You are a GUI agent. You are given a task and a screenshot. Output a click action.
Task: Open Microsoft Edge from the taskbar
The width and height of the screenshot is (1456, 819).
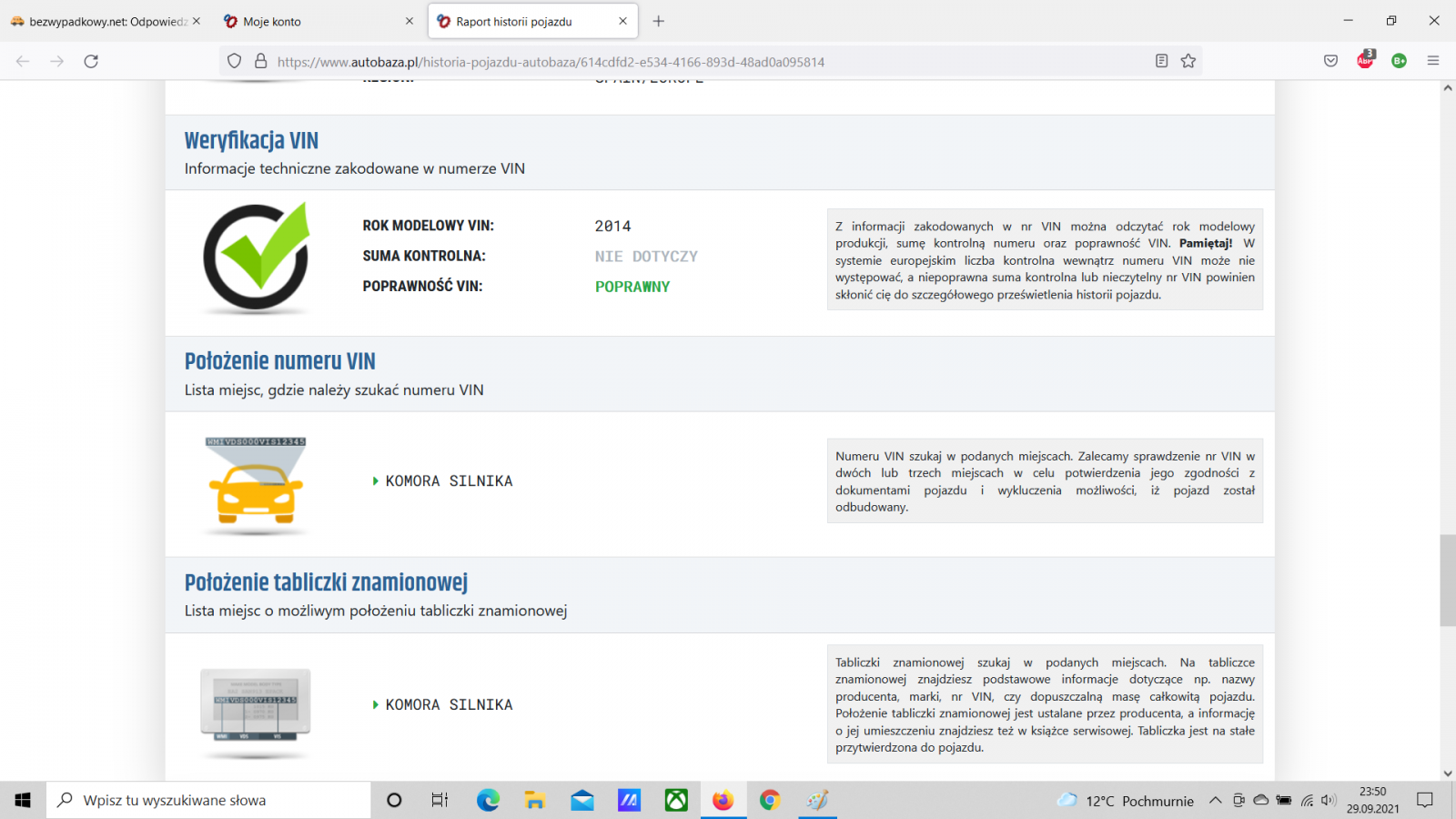click(488, 800)
